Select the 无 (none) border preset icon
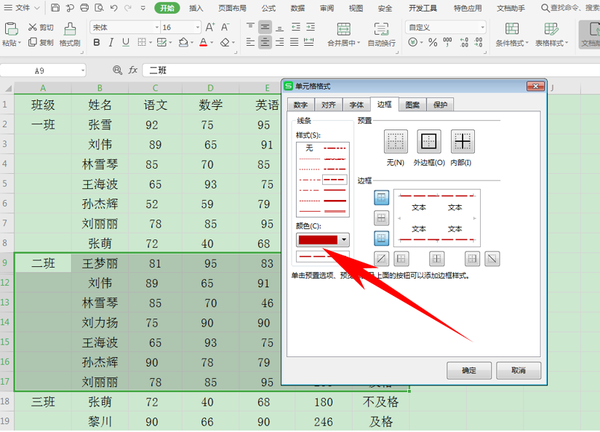This screenshot has width=600, height=432. click(x=396, y=143)
